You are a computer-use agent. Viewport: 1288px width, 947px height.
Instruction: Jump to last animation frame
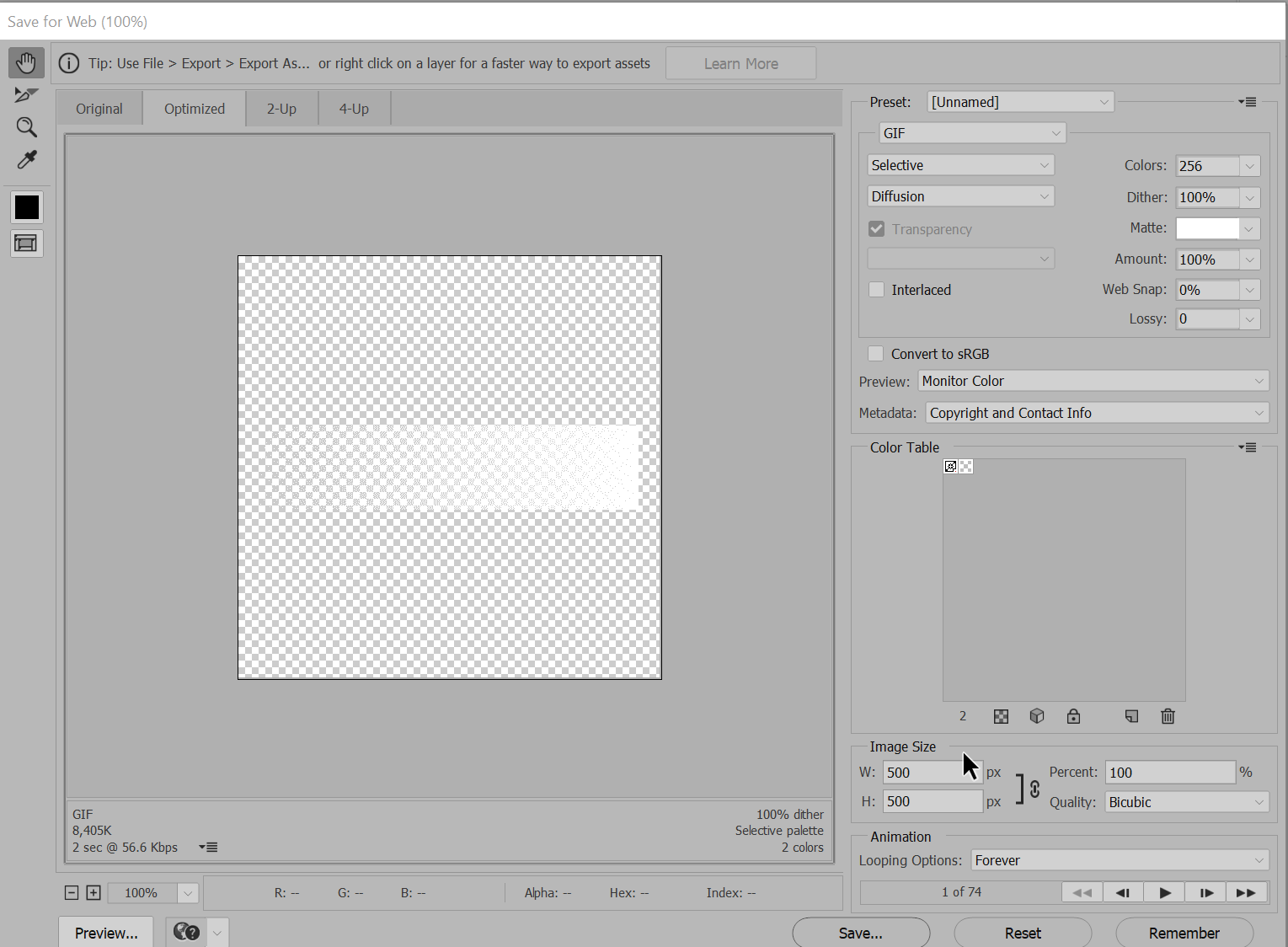point(1247,892)
